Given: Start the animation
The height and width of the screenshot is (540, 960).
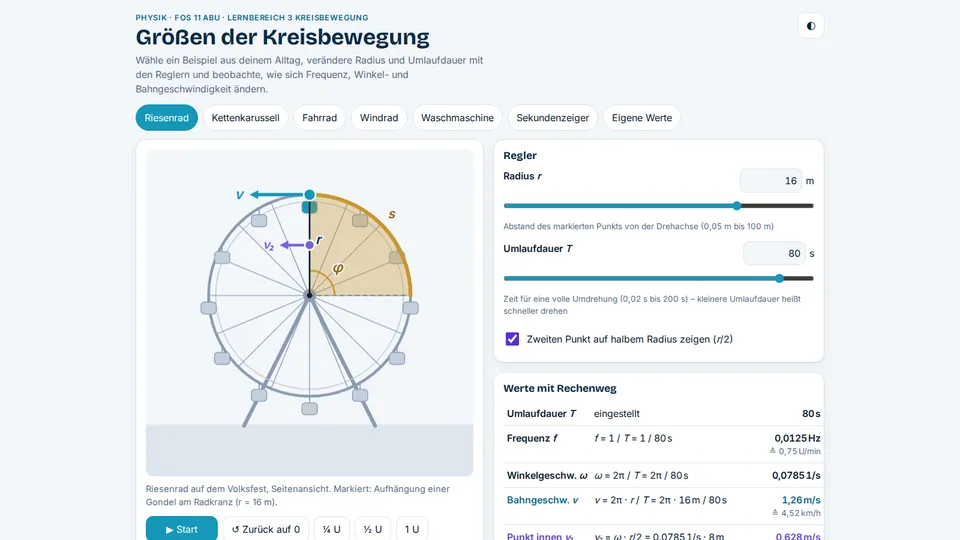Looking at the screenshot, I should tap(182, 529).
